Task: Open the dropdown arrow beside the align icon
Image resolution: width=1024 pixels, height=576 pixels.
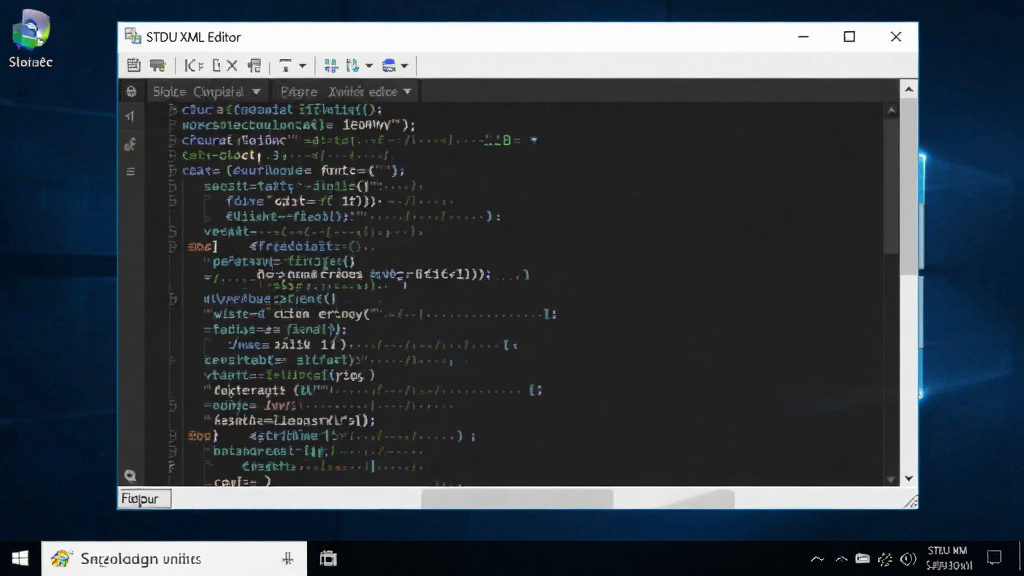Action: click(x=302, y=66)
